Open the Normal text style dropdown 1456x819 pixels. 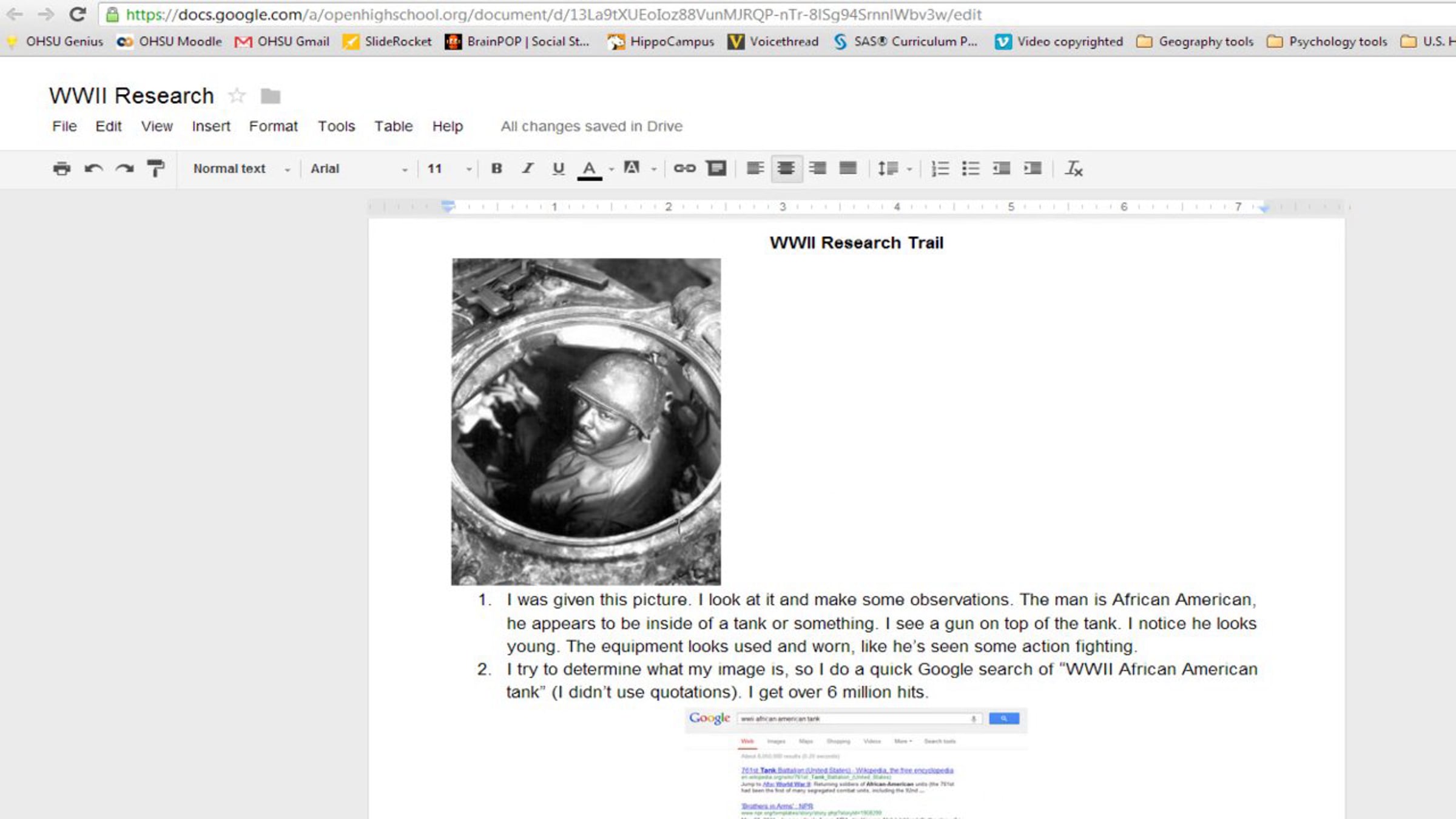point(241,169)
